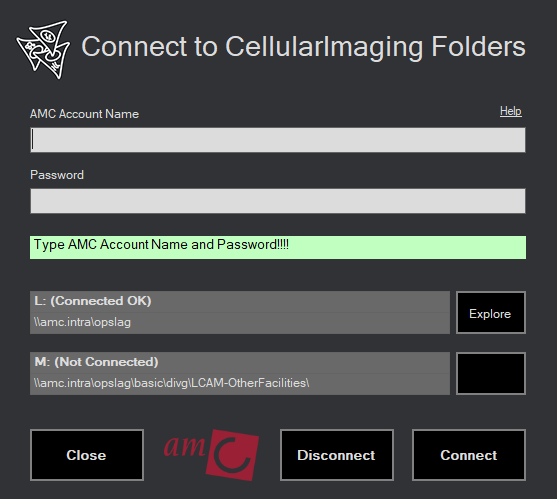
Task: Click the Disconnect button
Action: [336, 455]
